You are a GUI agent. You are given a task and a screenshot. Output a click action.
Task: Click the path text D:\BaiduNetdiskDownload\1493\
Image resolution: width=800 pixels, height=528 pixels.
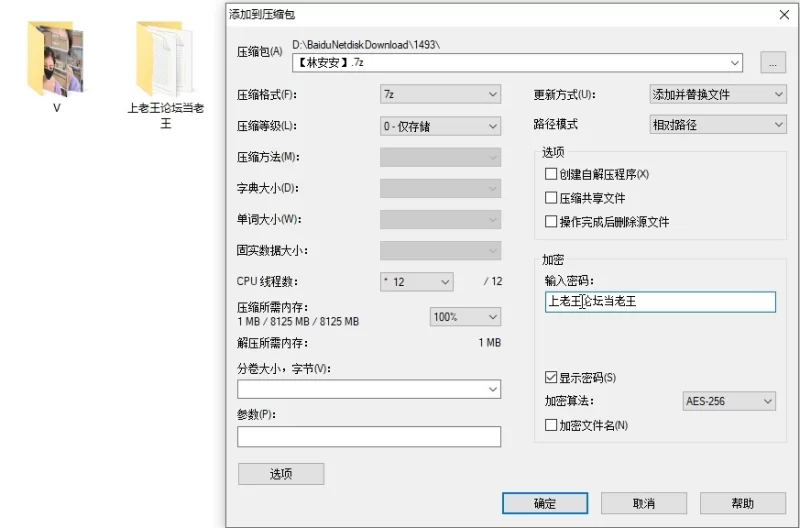[366, 45]
